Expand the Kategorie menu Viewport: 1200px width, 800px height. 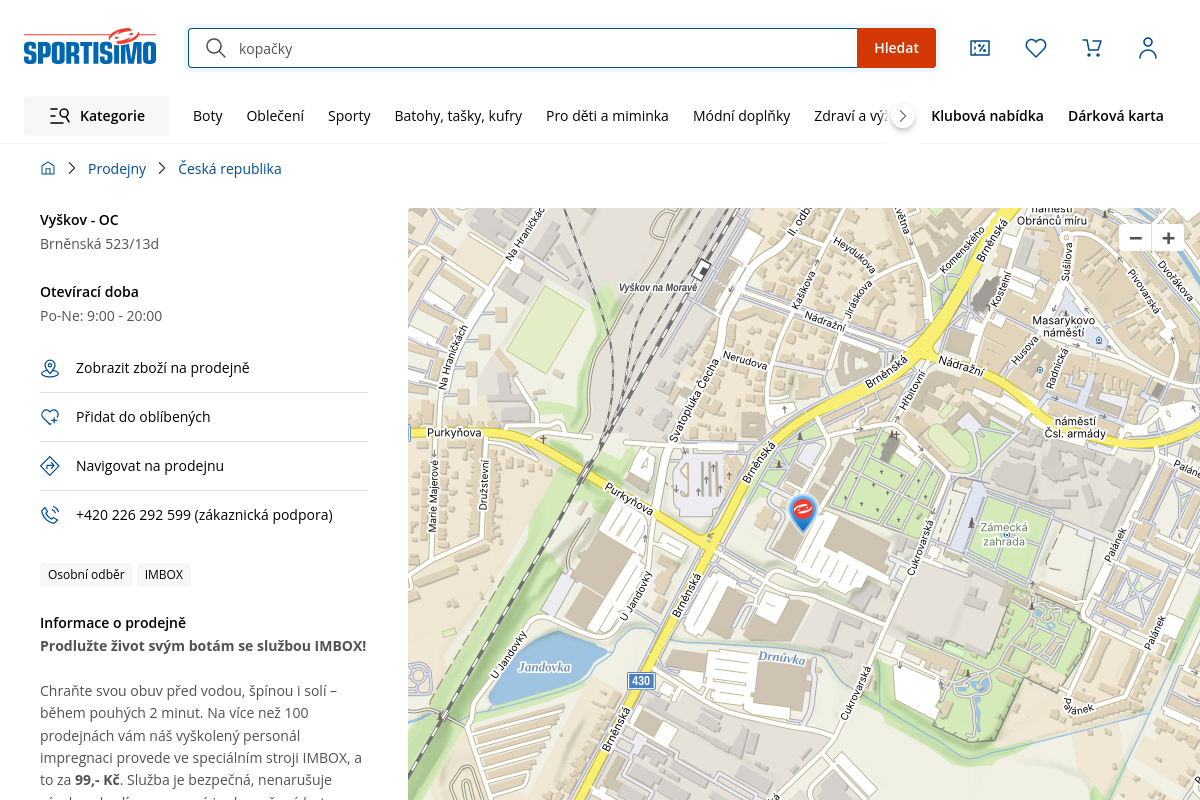coord(97,116)
